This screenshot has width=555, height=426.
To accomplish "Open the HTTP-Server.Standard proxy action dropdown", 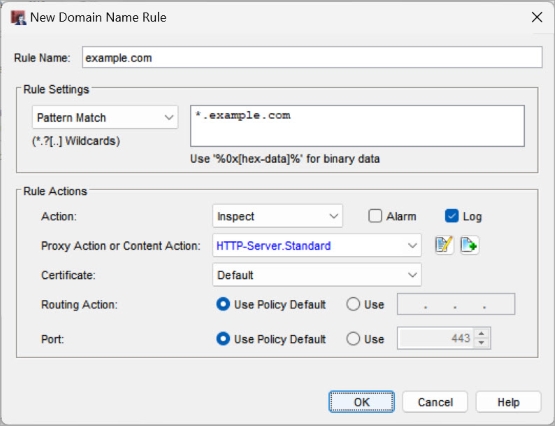I will click(x=317, y=245).
